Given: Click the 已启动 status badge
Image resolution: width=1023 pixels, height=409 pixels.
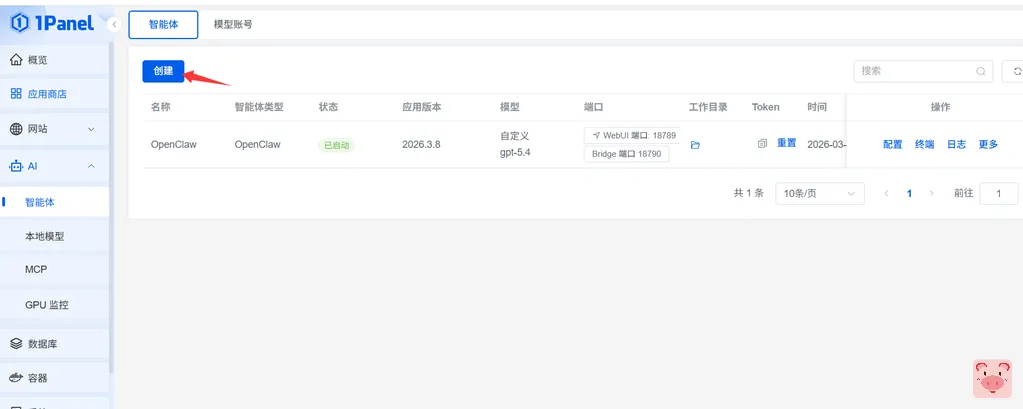Looking at the screenshot, I should [x=337, y=145].
